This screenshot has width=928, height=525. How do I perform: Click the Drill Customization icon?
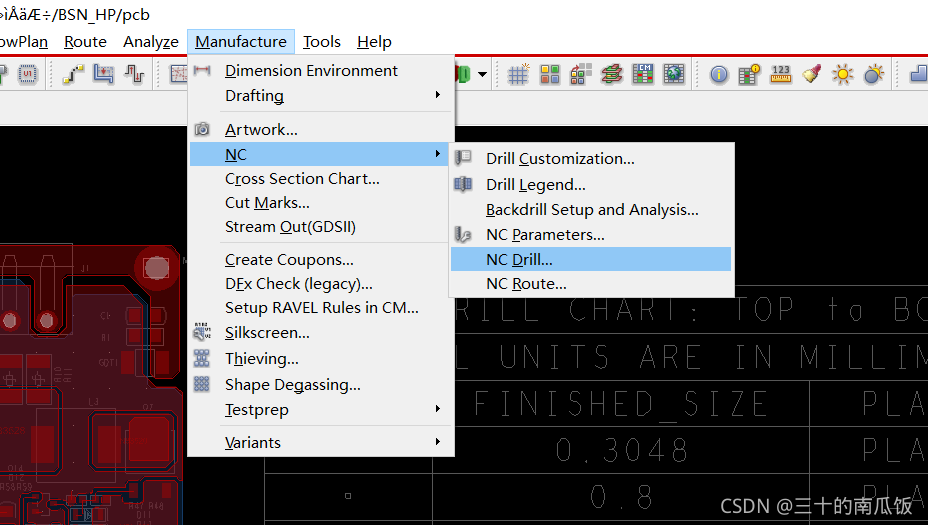pyautogui.click(x=463, y=157)
